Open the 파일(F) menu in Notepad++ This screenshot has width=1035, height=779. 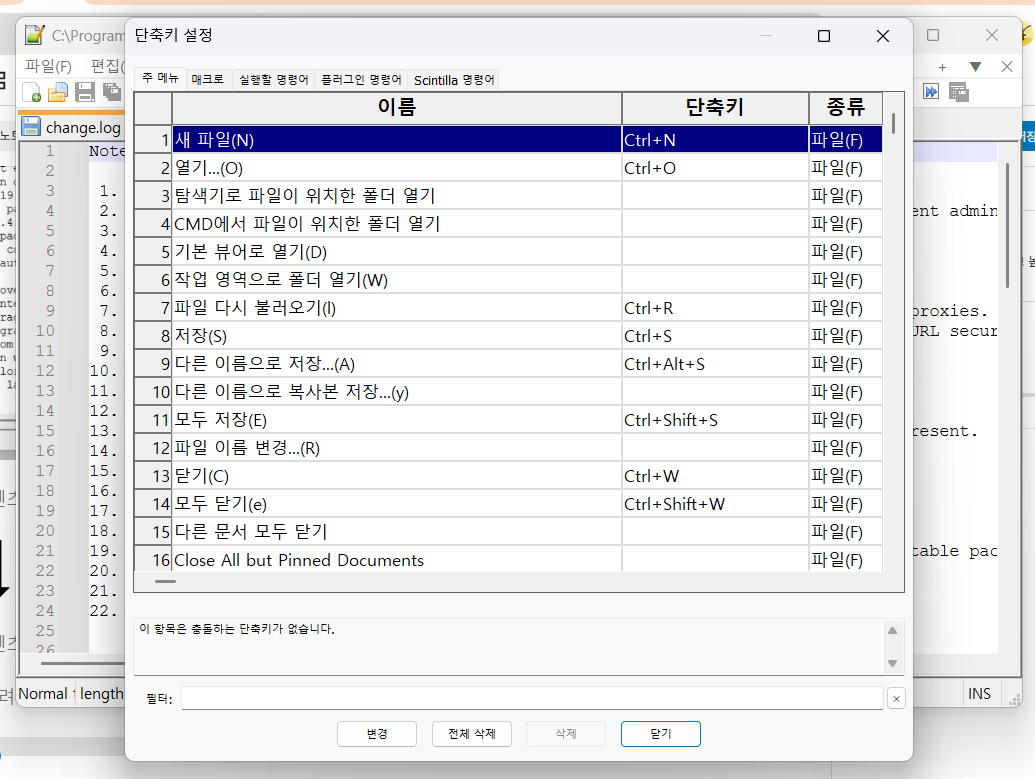tap(48, 67)
